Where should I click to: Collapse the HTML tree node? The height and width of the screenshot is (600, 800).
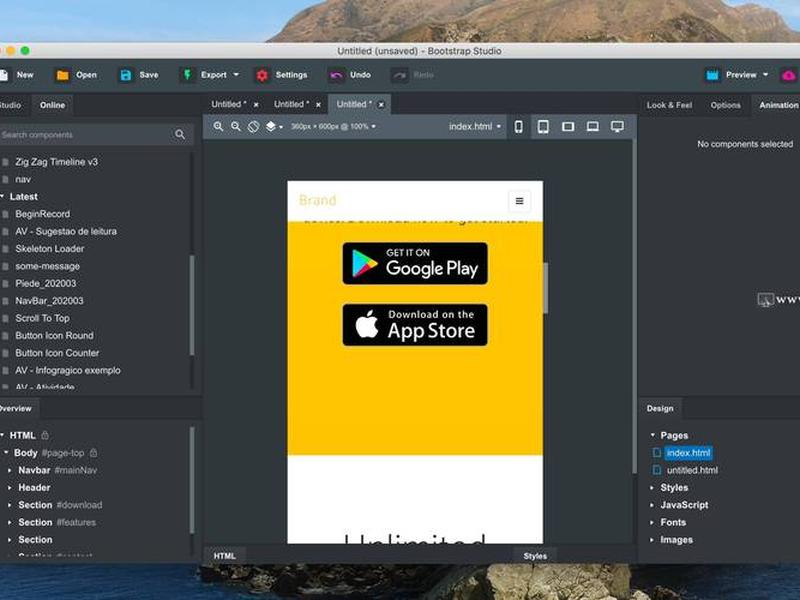coord(3,435)
